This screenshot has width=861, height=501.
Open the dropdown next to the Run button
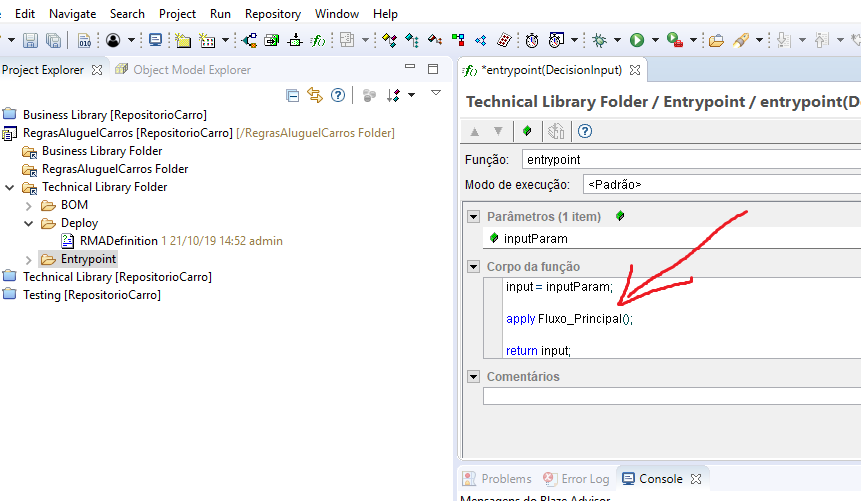point(655,40)
